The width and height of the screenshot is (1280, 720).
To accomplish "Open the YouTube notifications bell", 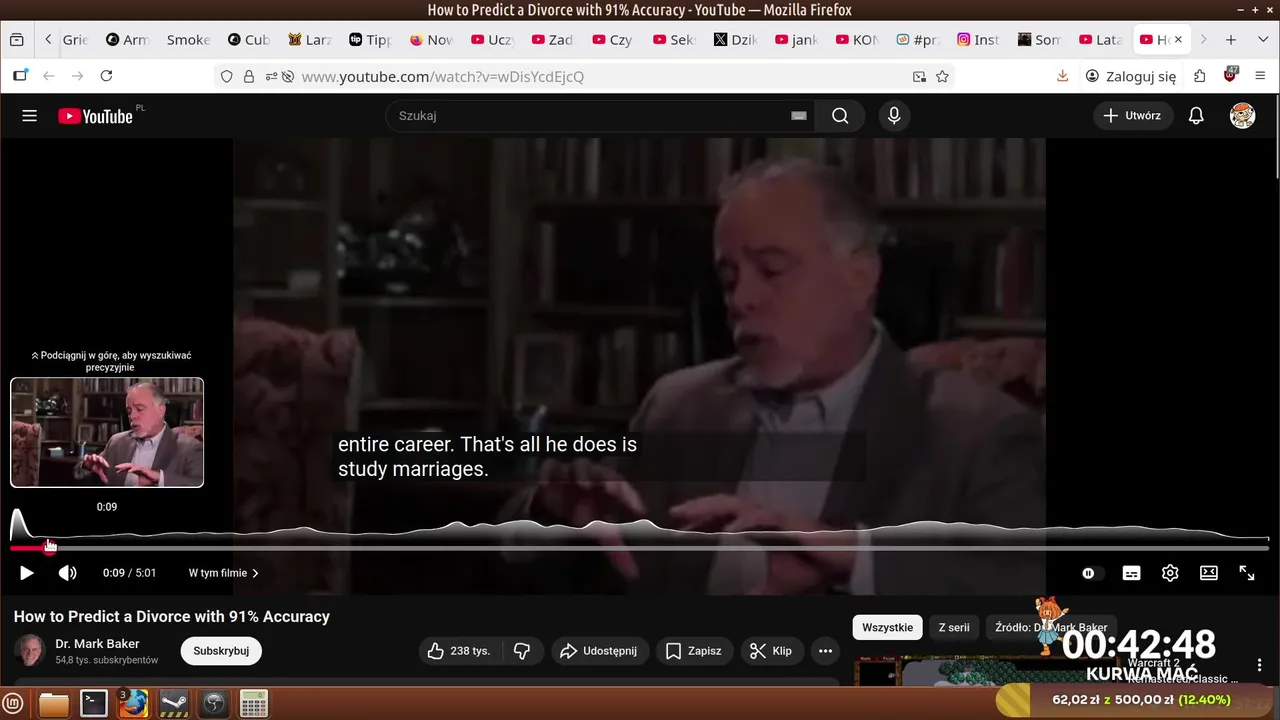I will 1196,116.
